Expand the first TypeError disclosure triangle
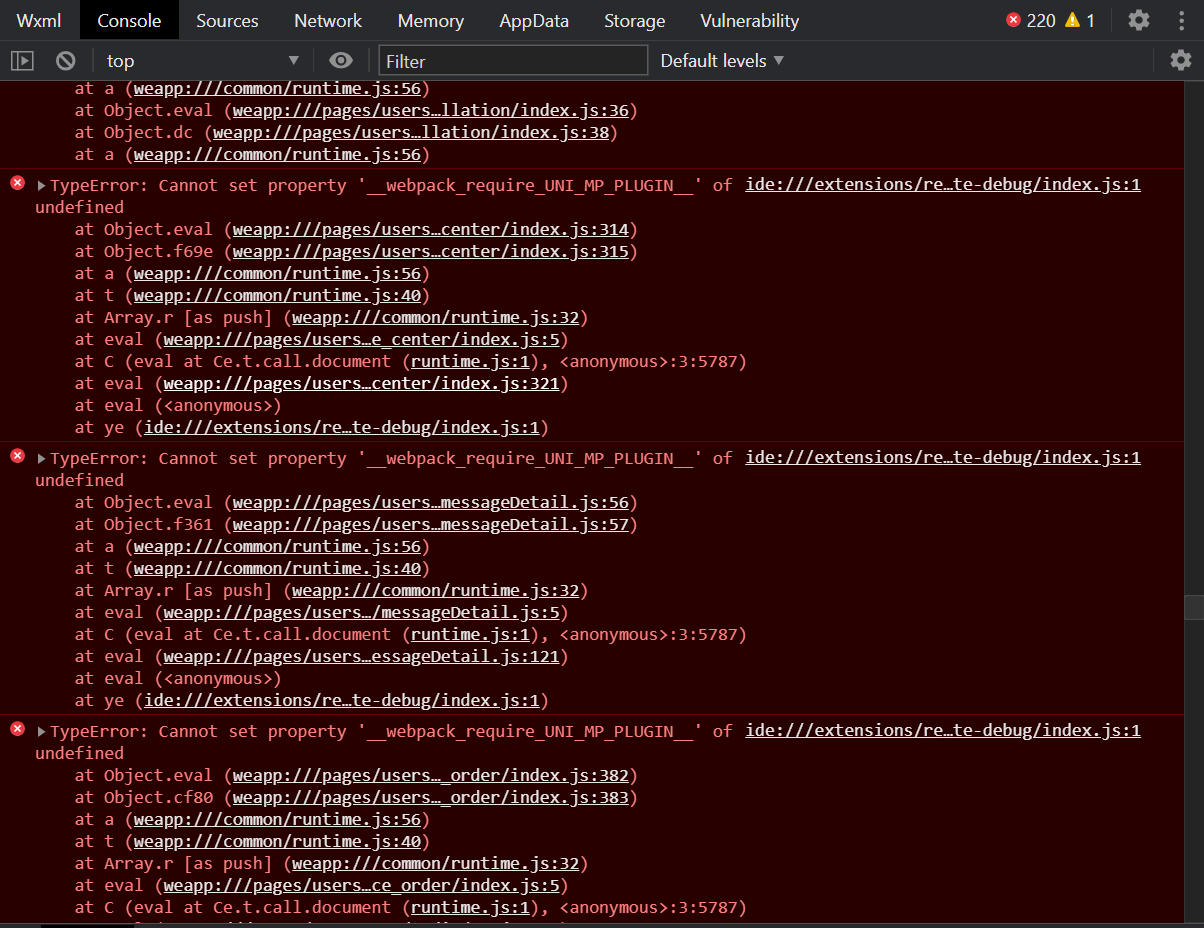 click(x=42, y=185)
